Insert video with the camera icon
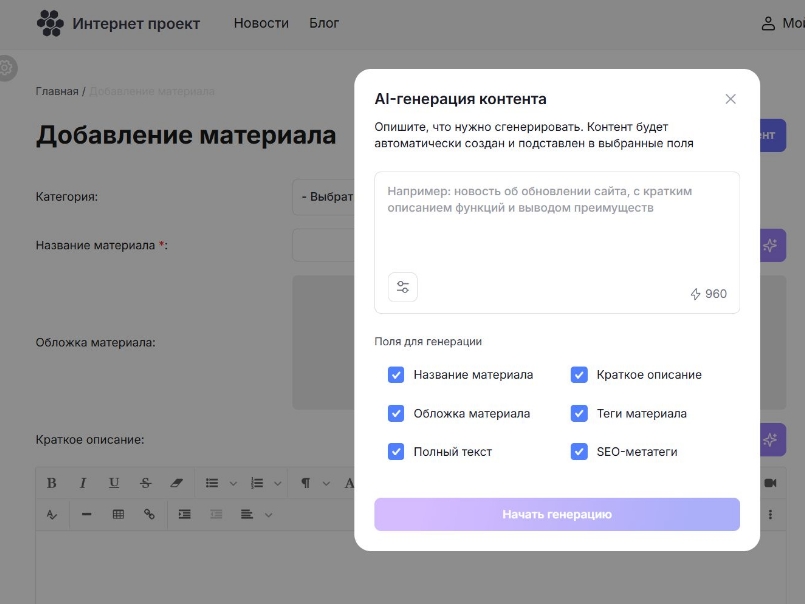This screenshot has width=805, height=604. click(770, 483)
